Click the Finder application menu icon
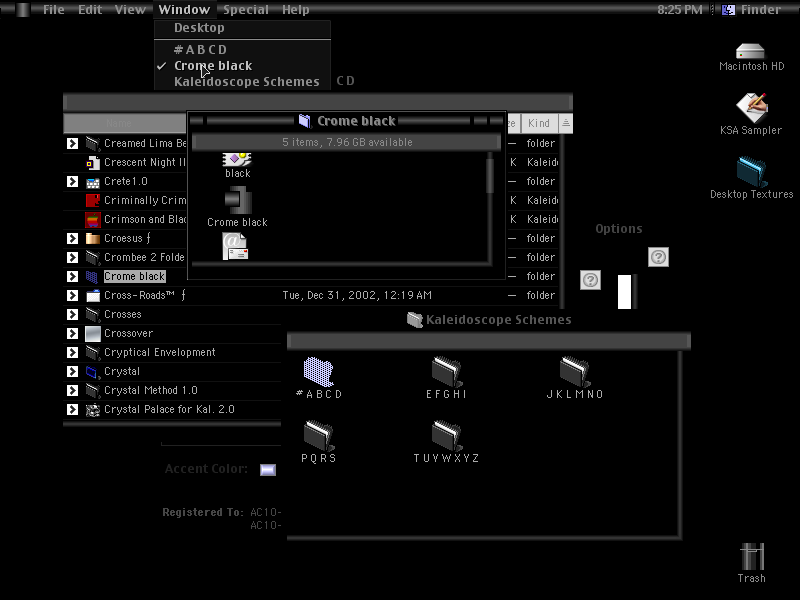 pyautogui.click(x=728, y=9)
